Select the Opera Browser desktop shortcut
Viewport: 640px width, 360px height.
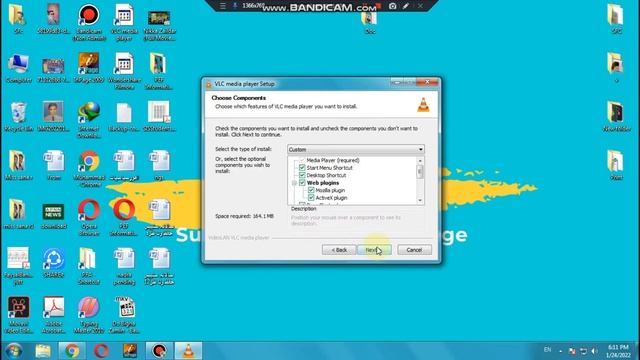point(89,218)
